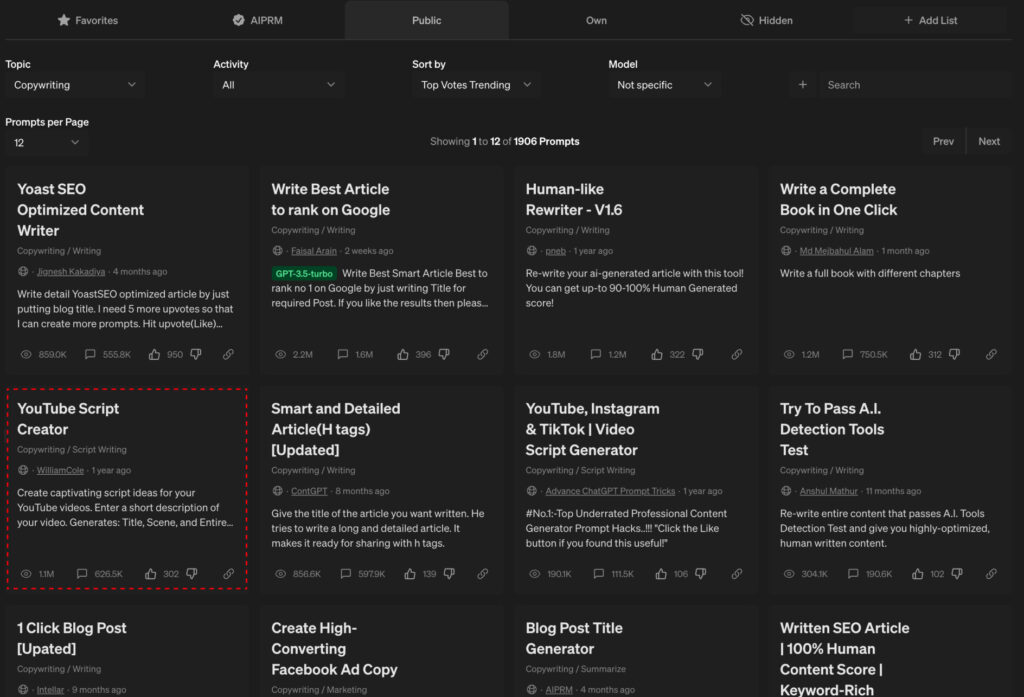Image resolution: width=1024 pixels, height=697 pixels.
Task: Open the Yoast SEO Optimized Content Writer card title
Action: [80, 210]
